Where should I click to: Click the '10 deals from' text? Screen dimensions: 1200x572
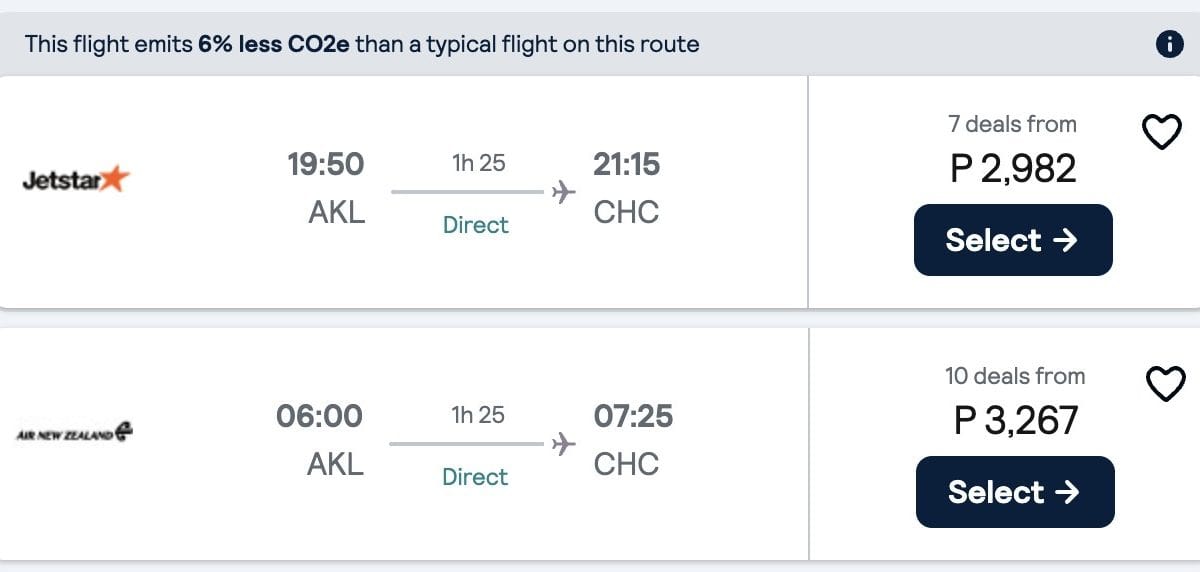pos(1014,376)
